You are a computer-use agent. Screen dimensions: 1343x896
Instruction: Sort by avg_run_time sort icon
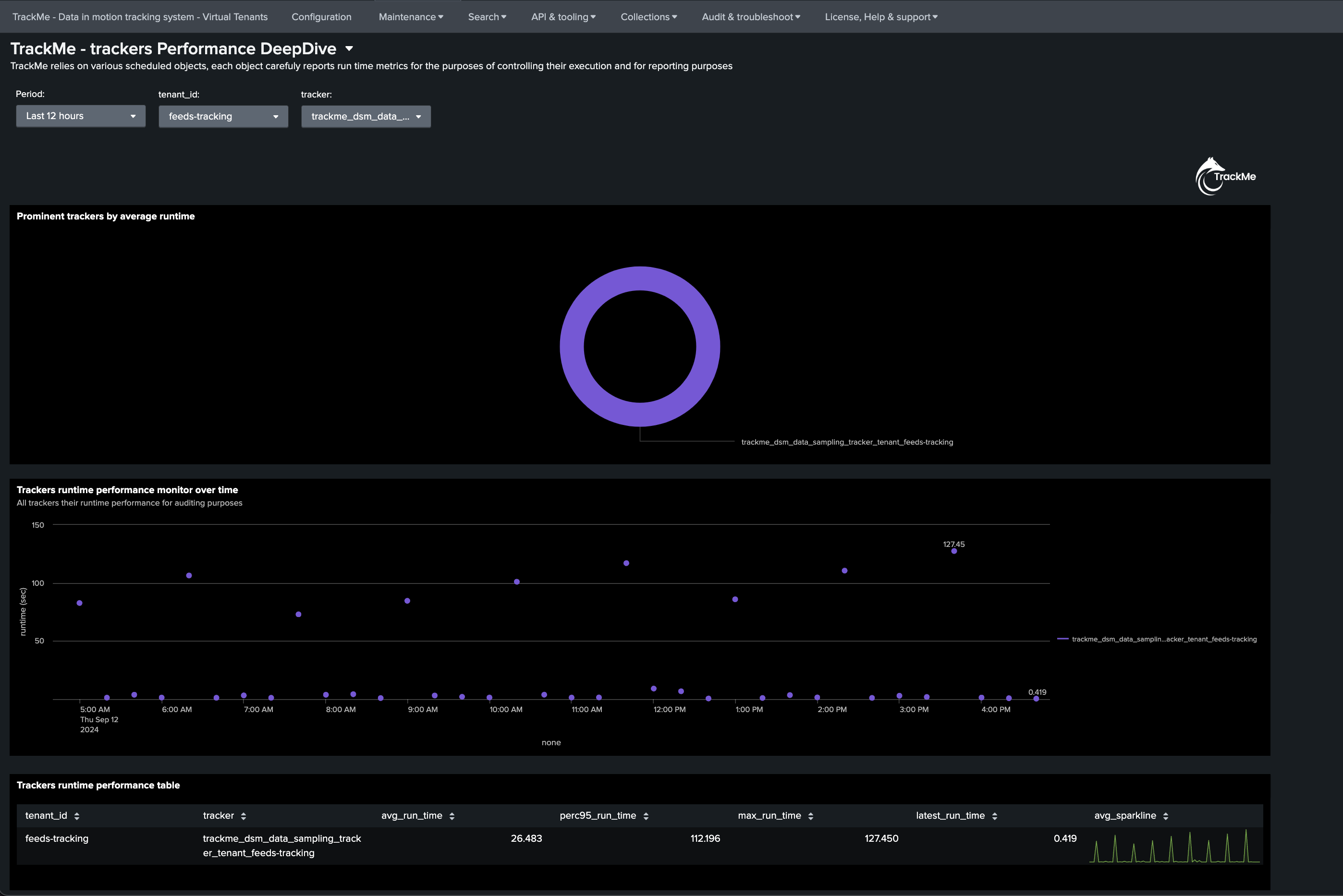tap(452, 816)
